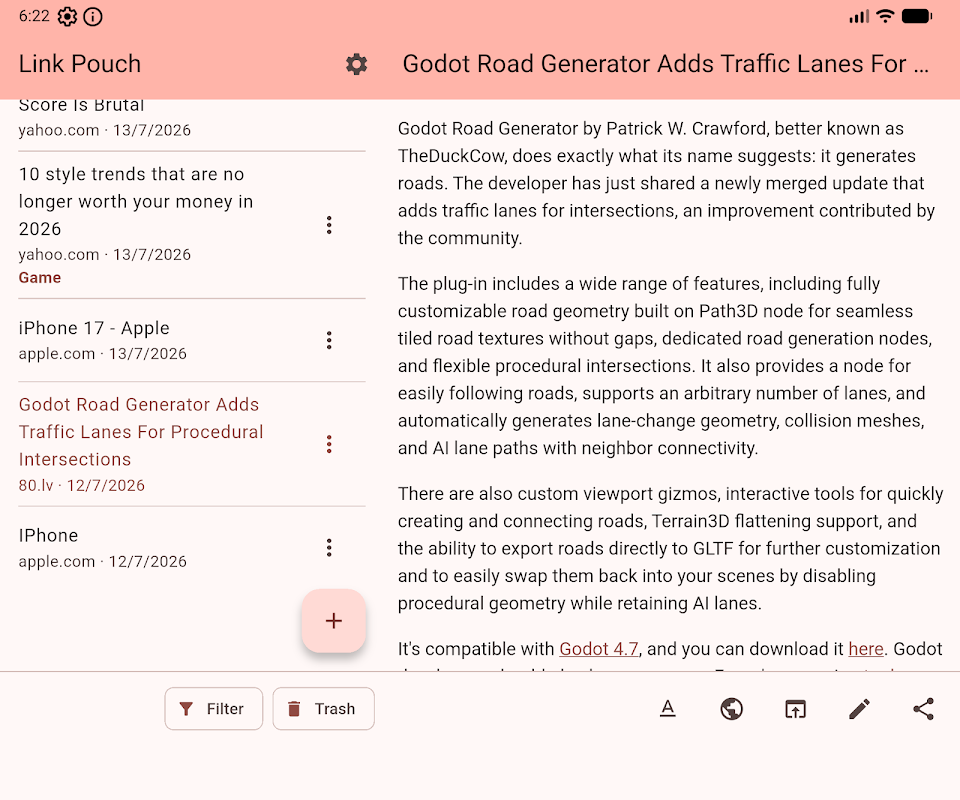
Task: Open the Filter button
Action: 214,709
